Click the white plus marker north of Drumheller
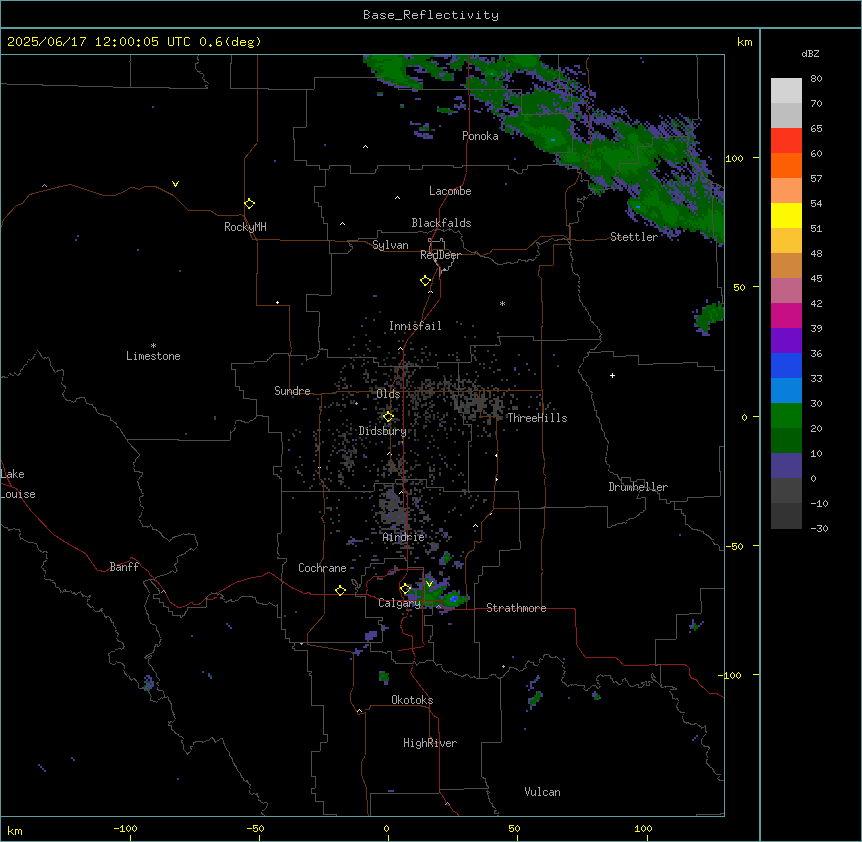This screenshot has width=862, height=842. click(x=612, y=375)
